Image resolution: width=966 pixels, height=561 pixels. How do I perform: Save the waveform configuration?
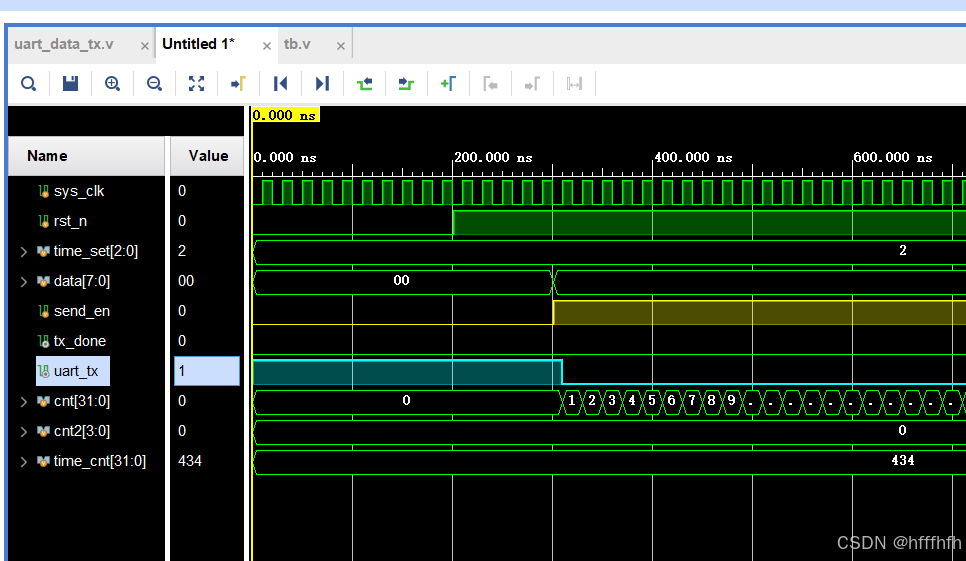pos(70,84)
